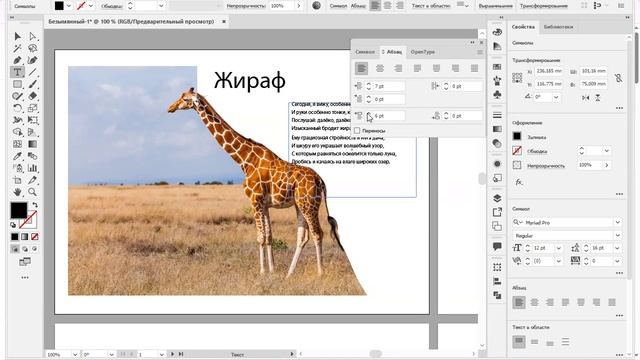Screen dimensions: 640x360
Task: Open fill color dropdown in control bar
Action: [x=69, y=6]
